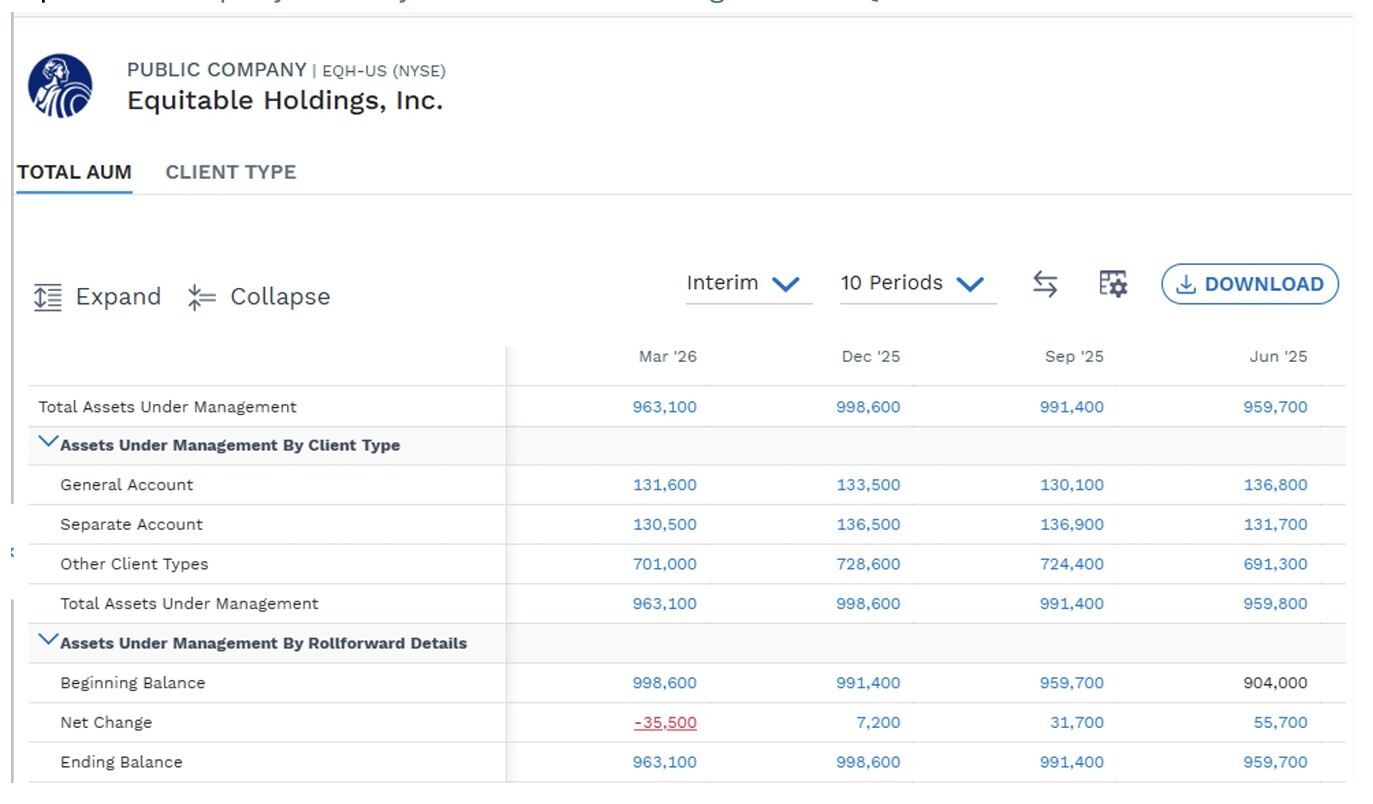
Task: Click Jun '25 Other Client Types value 691,300
Action: click(1275, 564)
